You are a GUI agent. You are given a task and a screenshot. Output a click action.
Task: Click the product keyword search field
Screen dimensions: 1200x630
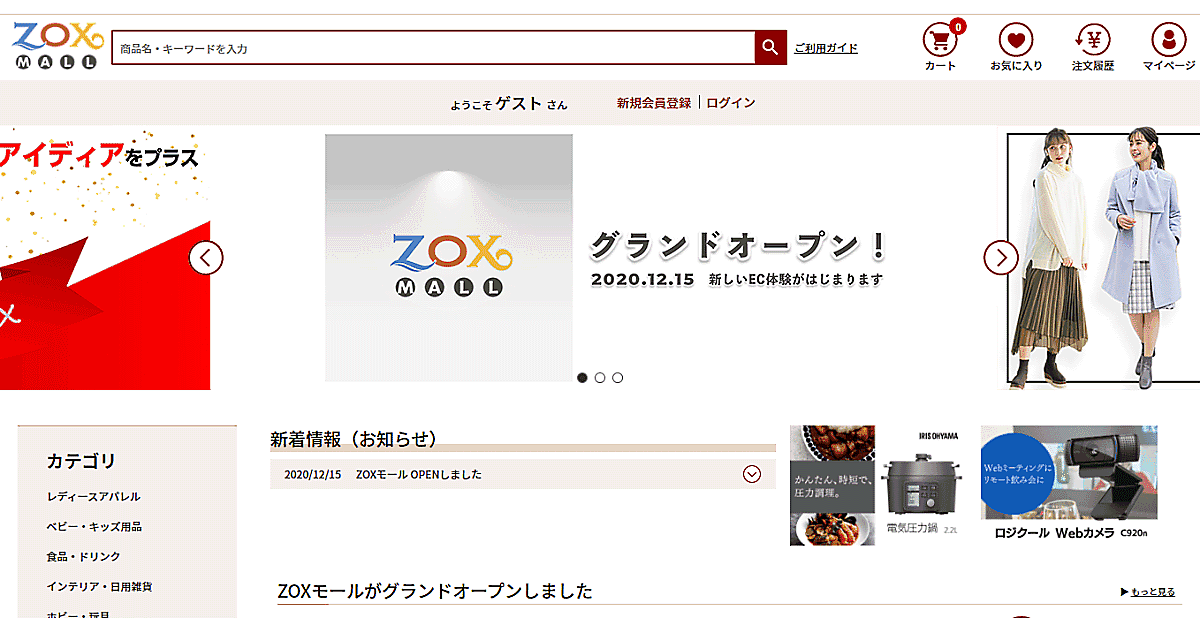click(x=433, y=47)
